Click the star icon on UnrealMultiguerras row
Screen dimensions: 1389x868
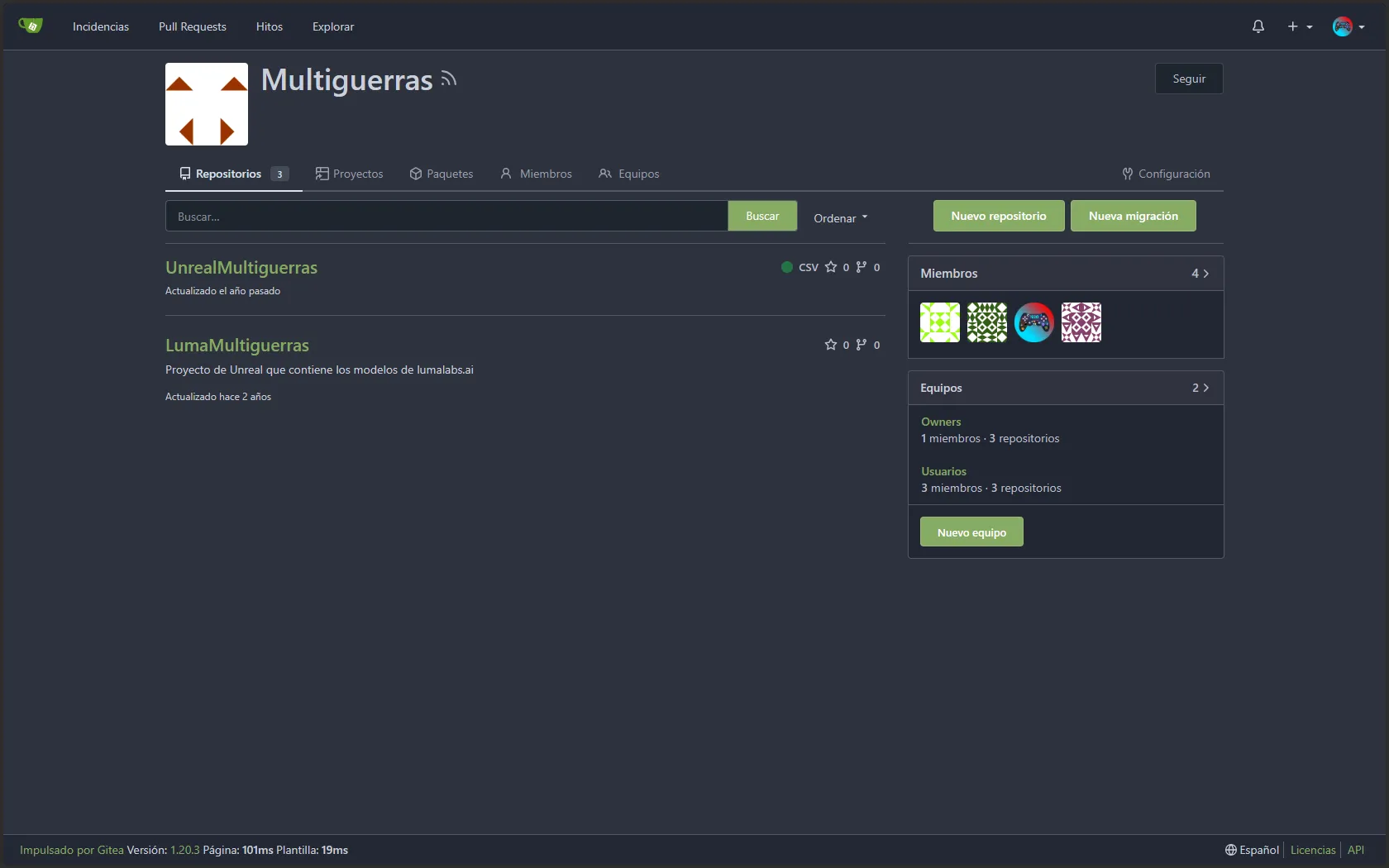pyautogui.click(x=831, y=267)
